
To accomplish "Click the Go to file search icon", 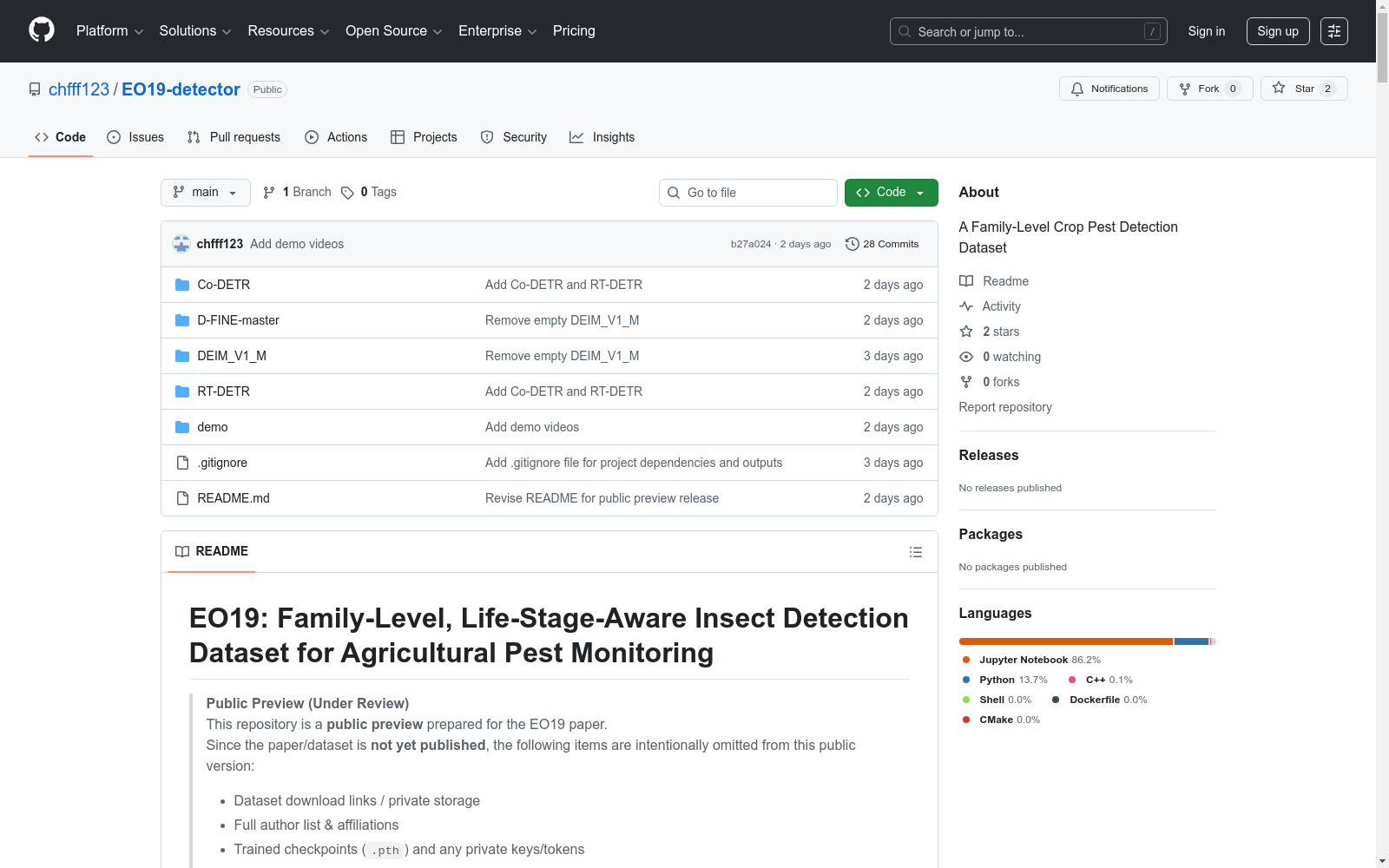I will point(674,193).
